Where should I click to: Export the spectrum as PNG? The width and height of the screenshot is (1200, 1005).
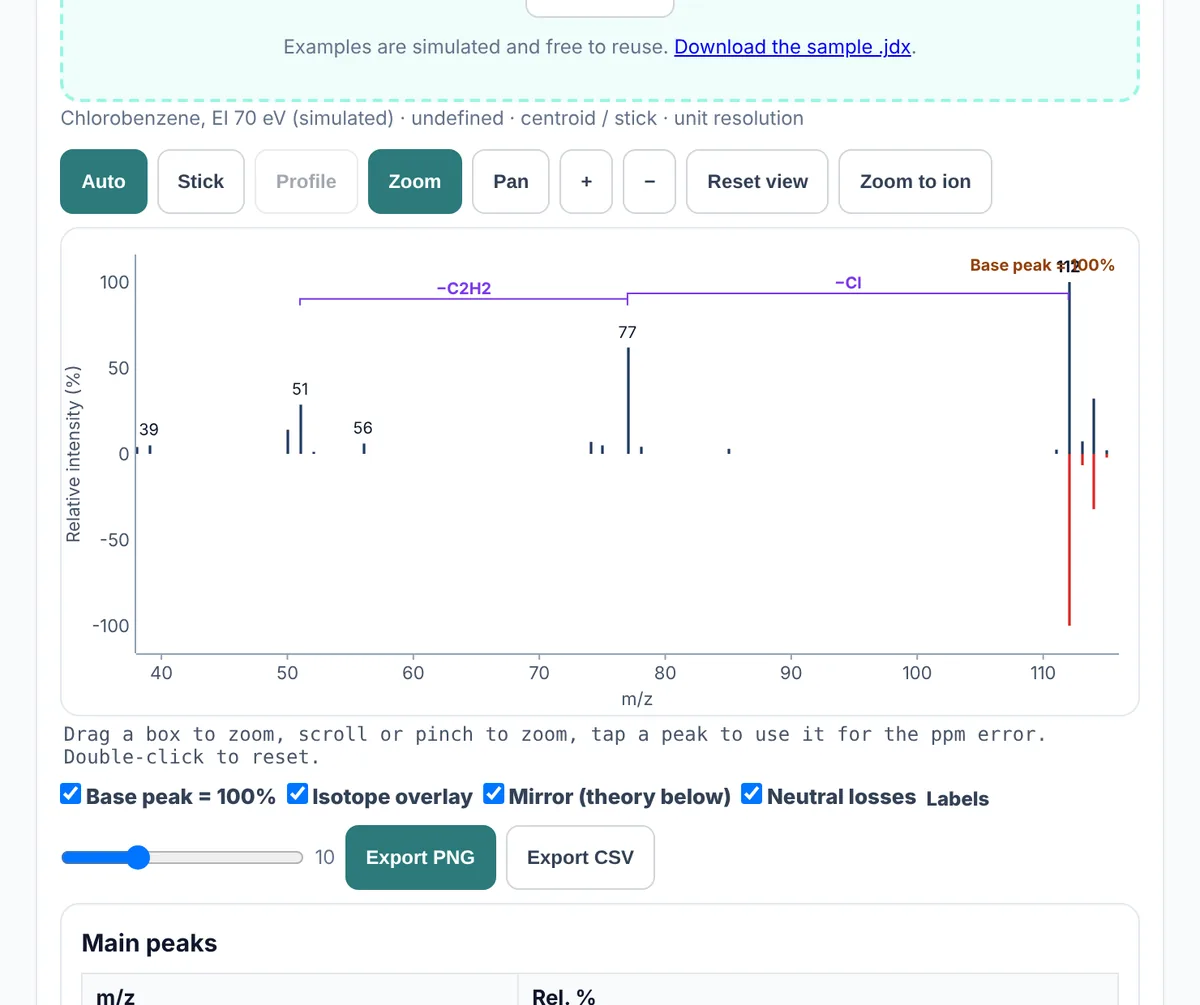[x=420, y=857]
